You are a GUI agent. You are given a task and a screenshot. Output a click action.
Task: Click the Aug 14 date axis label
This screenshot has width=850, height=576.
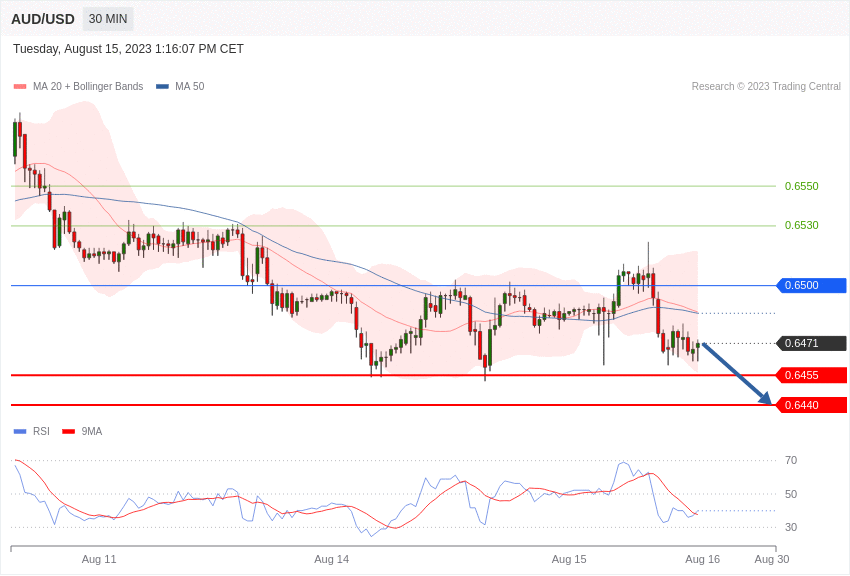332,559
